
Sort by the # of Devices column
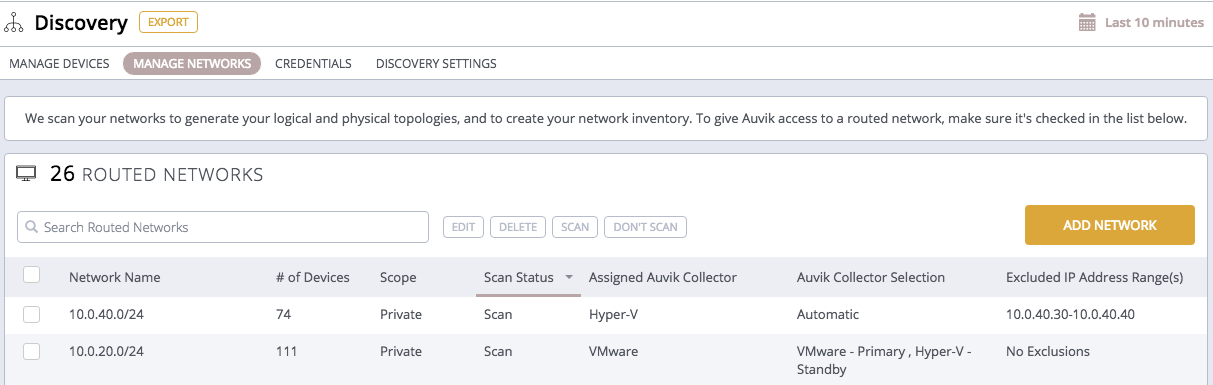(312, 277)
